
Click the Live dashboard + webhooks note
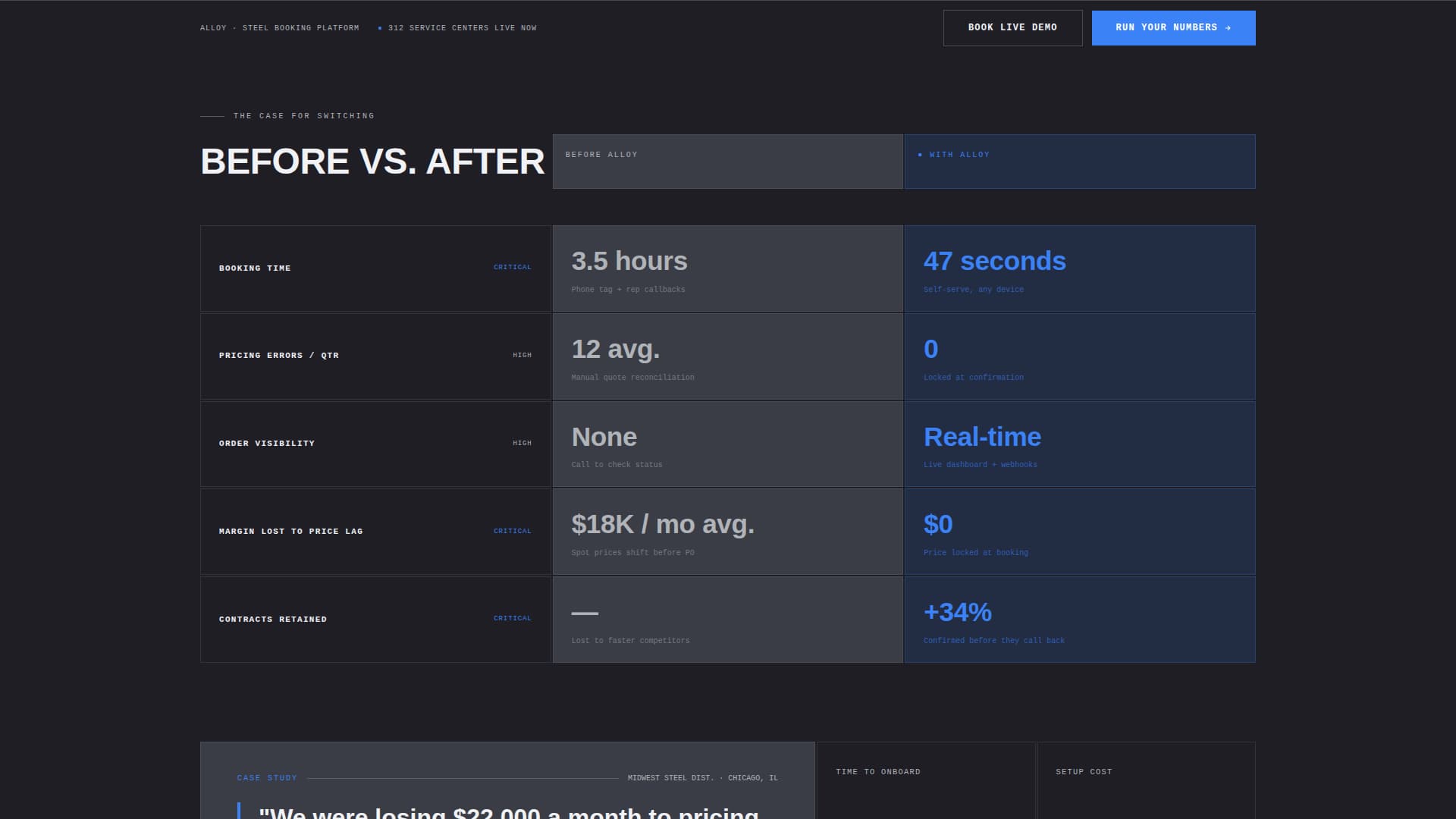point(981,465)
